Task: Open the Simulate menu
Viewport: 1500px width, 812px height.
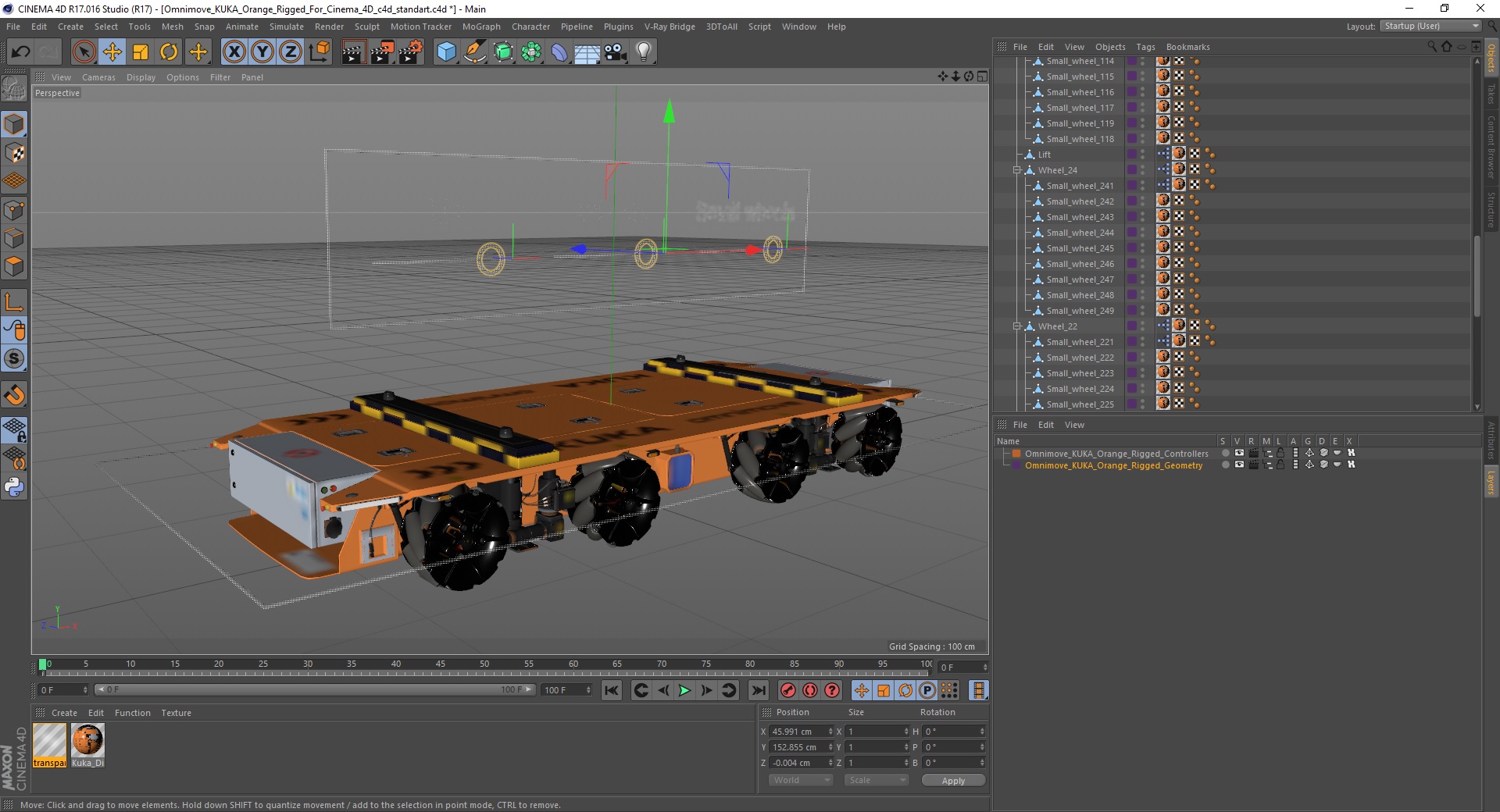Action: tap(287, 27)
